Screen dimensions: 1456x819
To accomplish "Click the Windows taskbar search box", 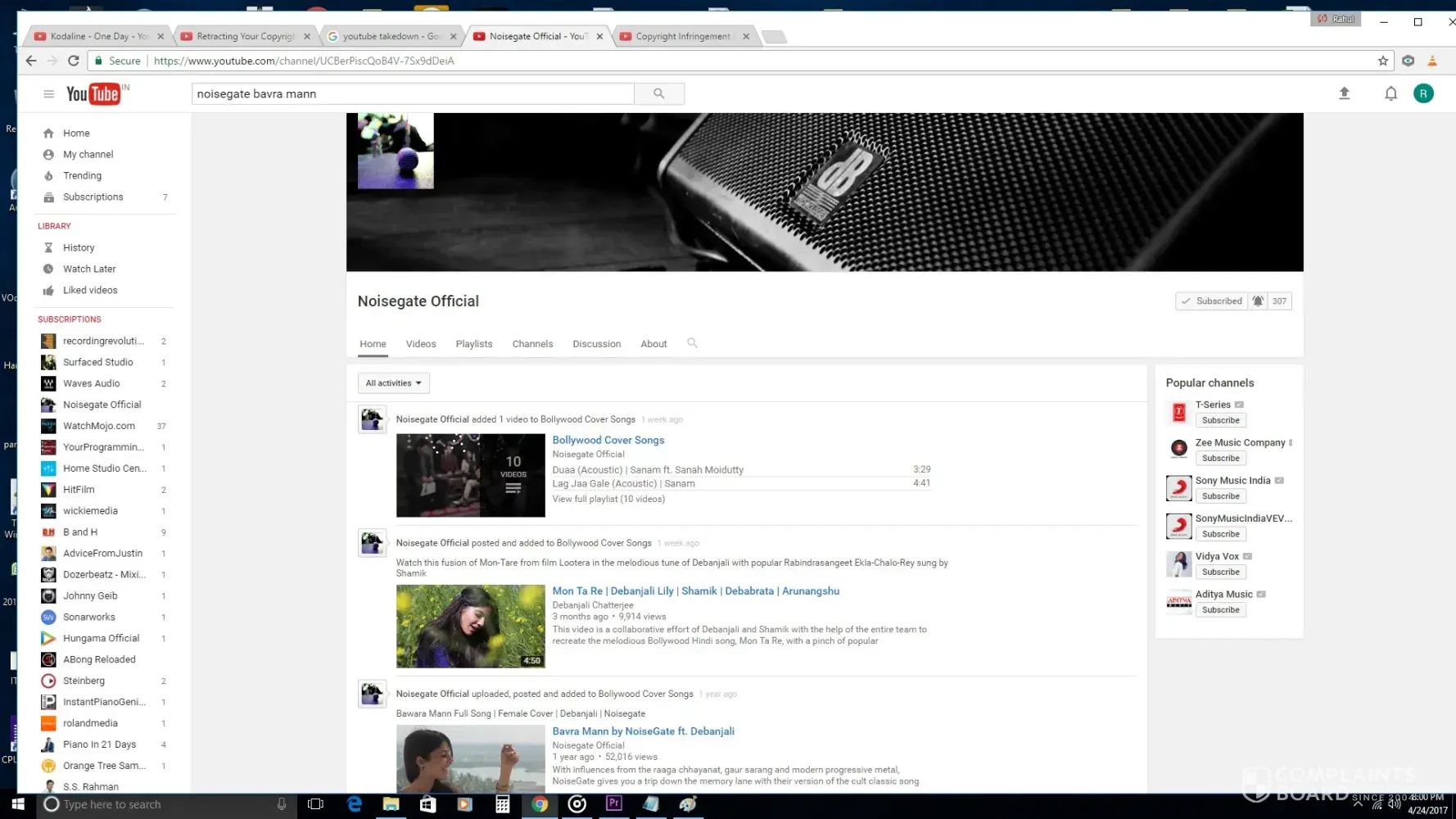I will click(x=164, y=804).
